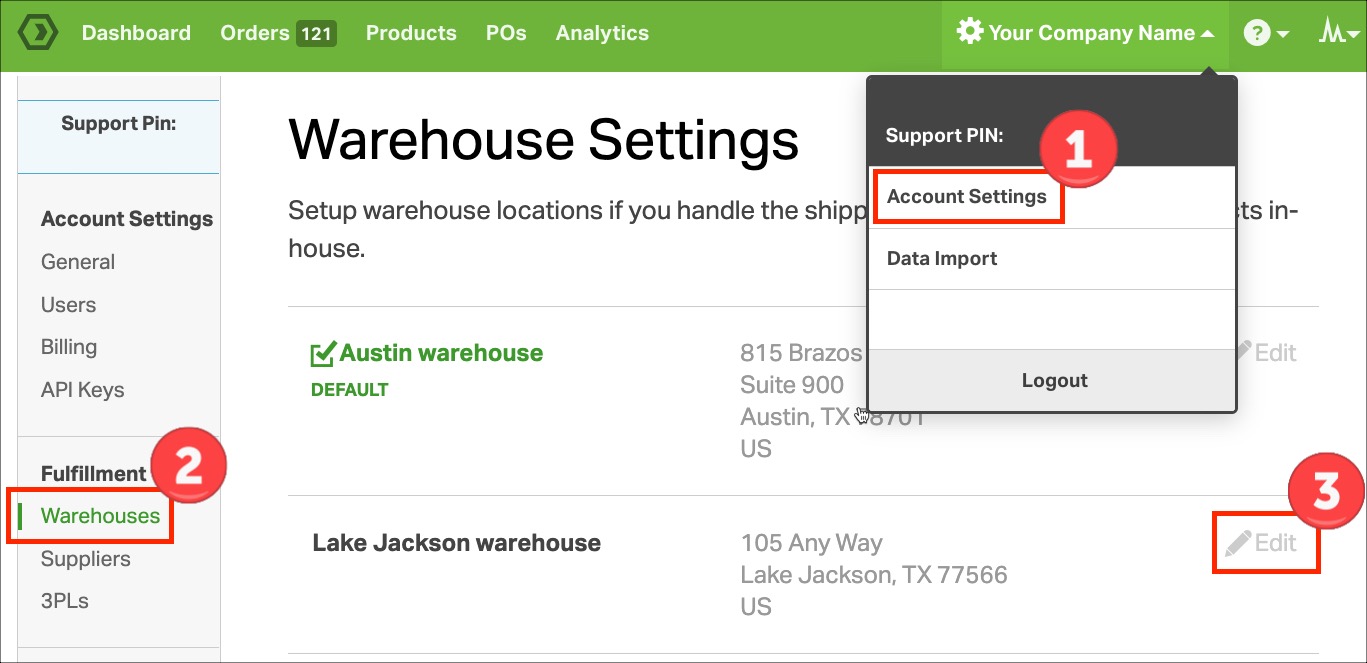The height and width of the screenshot is (663, 1367).
Task: Click pencil icon for Lake Jackson warehouse
Action: tap(1238, 543)
